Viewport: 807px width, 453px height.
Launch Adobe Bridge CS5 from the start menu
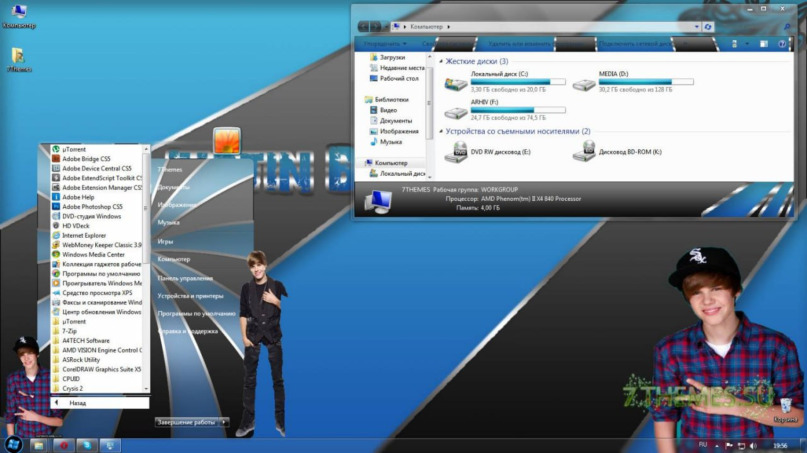tap(86, 159)
